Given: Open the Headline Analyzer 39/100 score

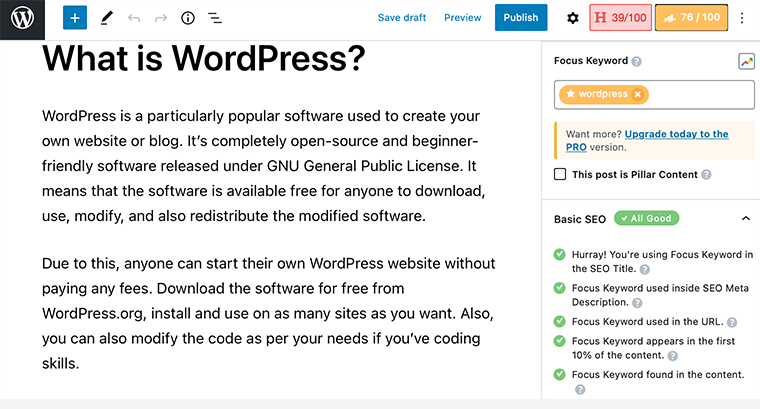Looking at the screenshot, I should click(618, 18).
